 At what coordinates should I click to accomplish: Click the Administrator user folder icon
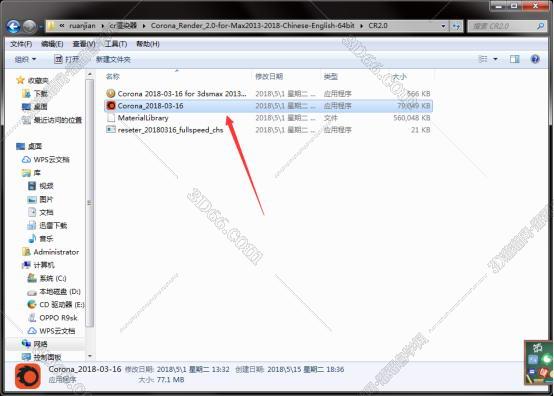26,252
